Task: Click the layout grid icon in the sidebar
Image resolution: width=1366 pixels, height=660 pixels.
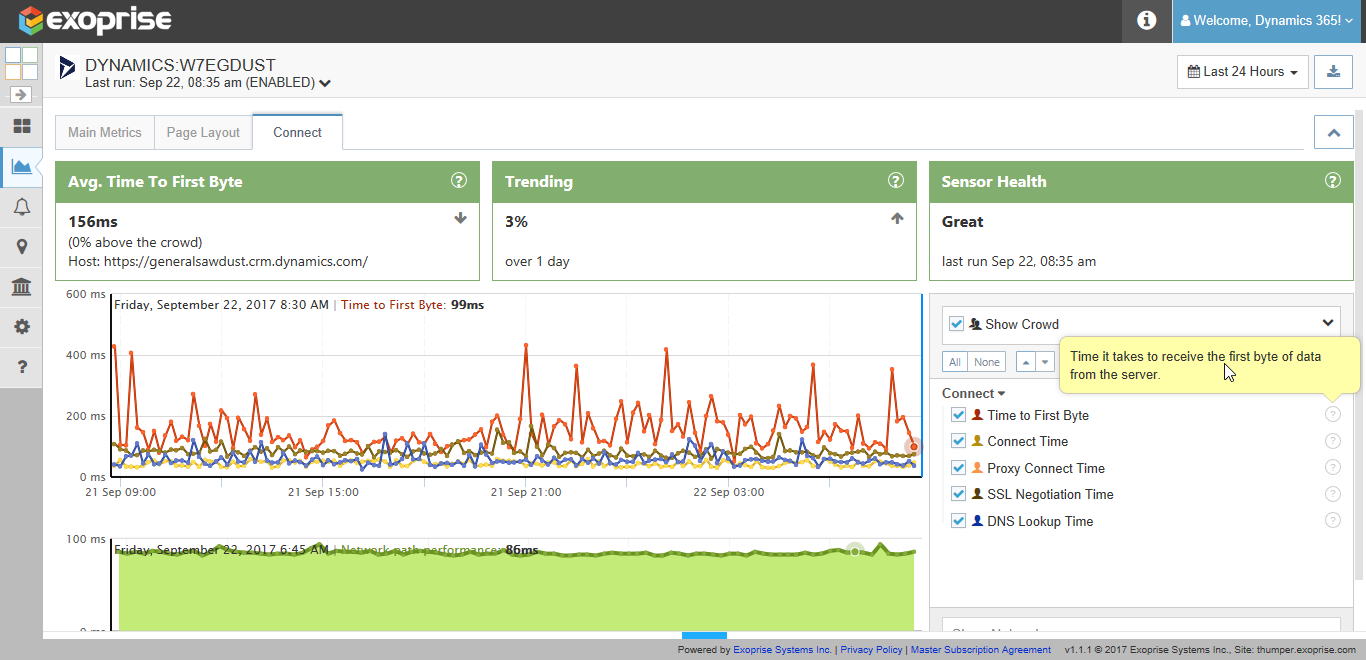Action: coord(21,63)
